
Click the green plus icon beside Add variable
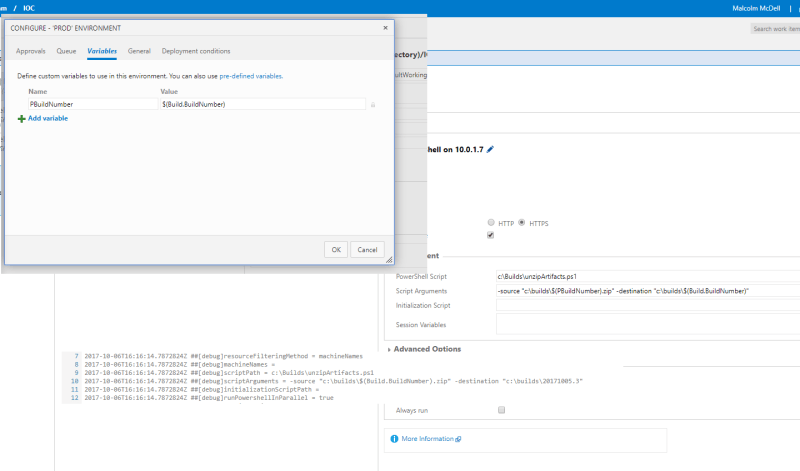[x=21, y=119]
